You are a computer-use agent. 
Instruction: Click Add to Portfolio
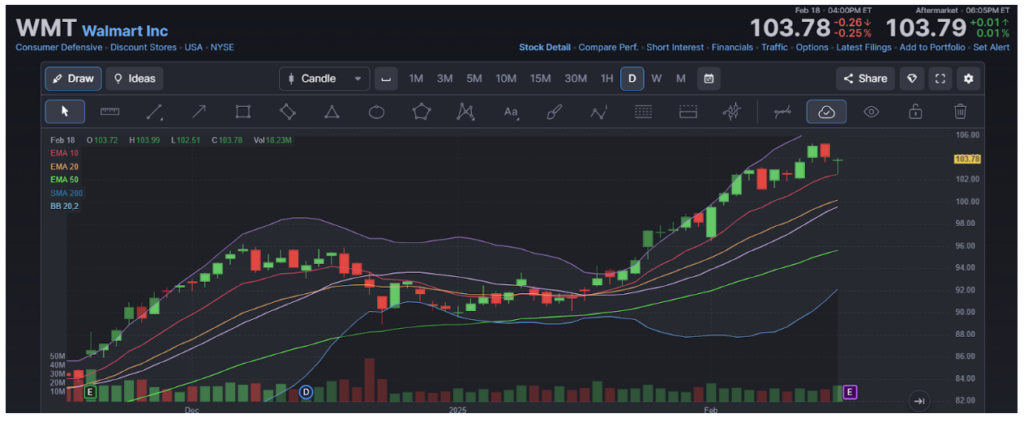pos(933,48)
